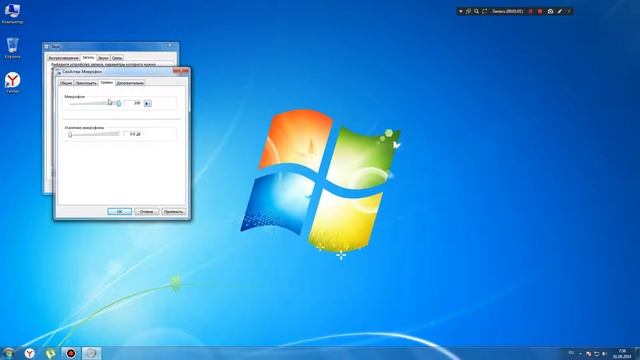The image size is (640, 360).
Task: Open the Дополнительно tab
Action: click(130, 83)
